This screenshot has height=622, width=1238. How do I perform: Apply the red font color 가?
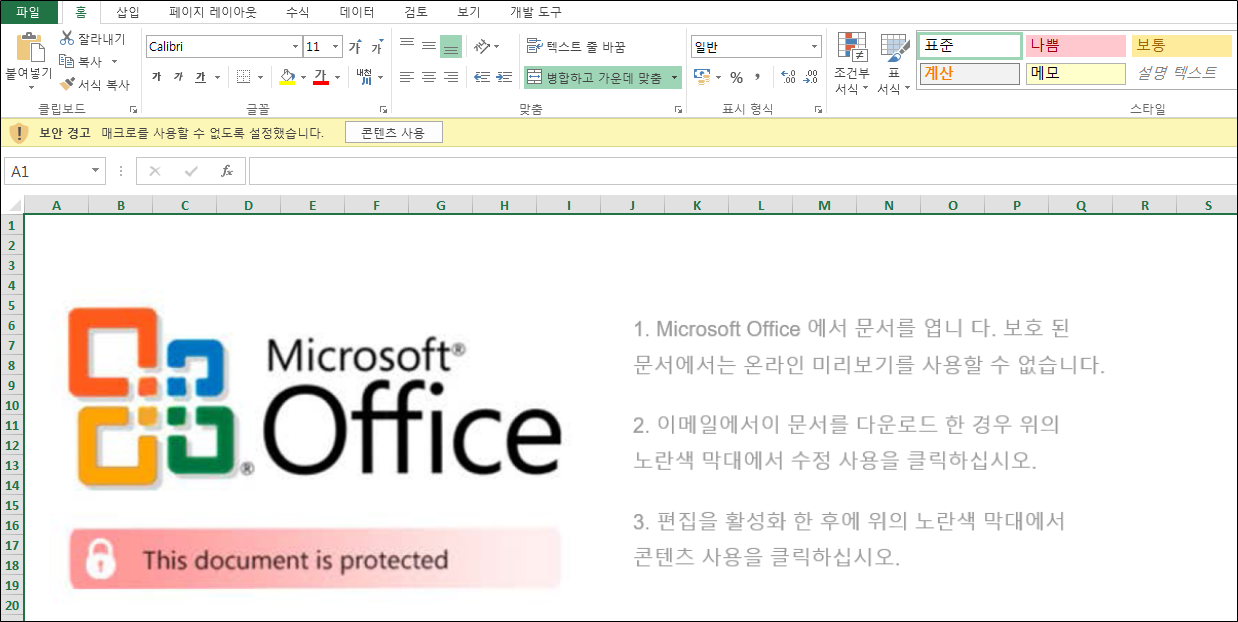click(321, 77)
